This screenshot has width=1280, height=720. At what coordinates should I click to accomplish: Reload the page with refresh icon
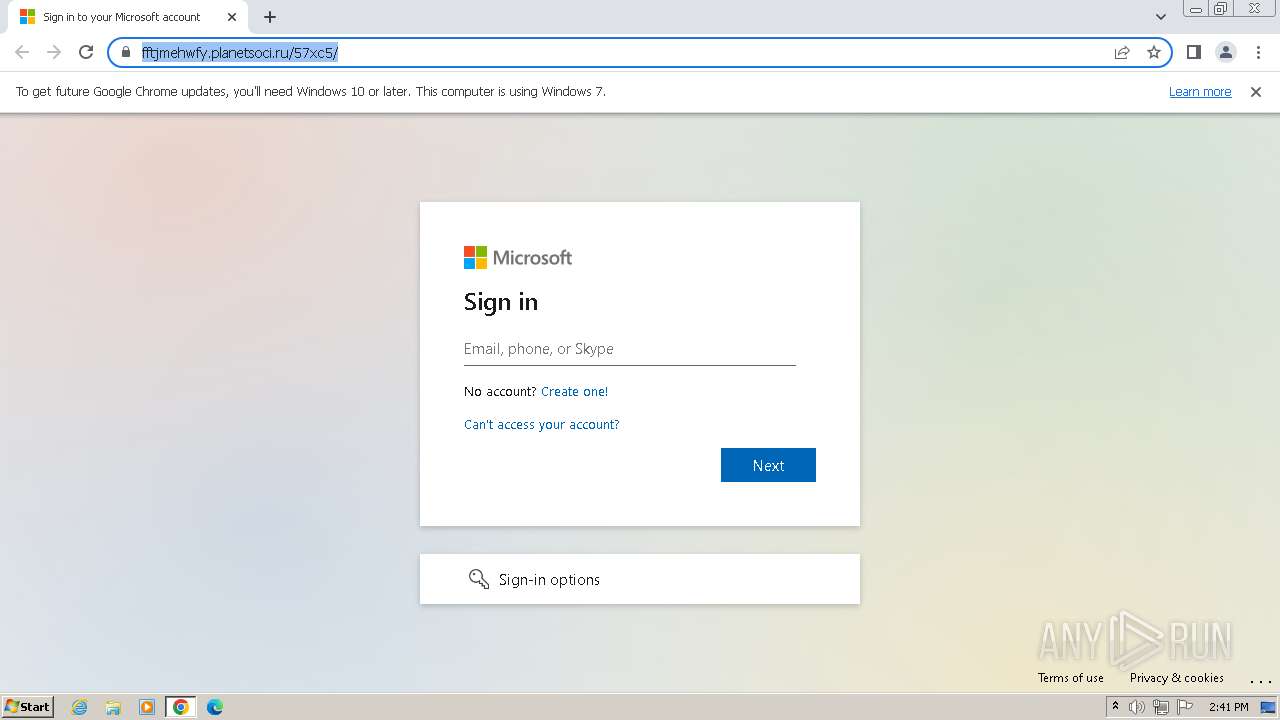[86, 52]
